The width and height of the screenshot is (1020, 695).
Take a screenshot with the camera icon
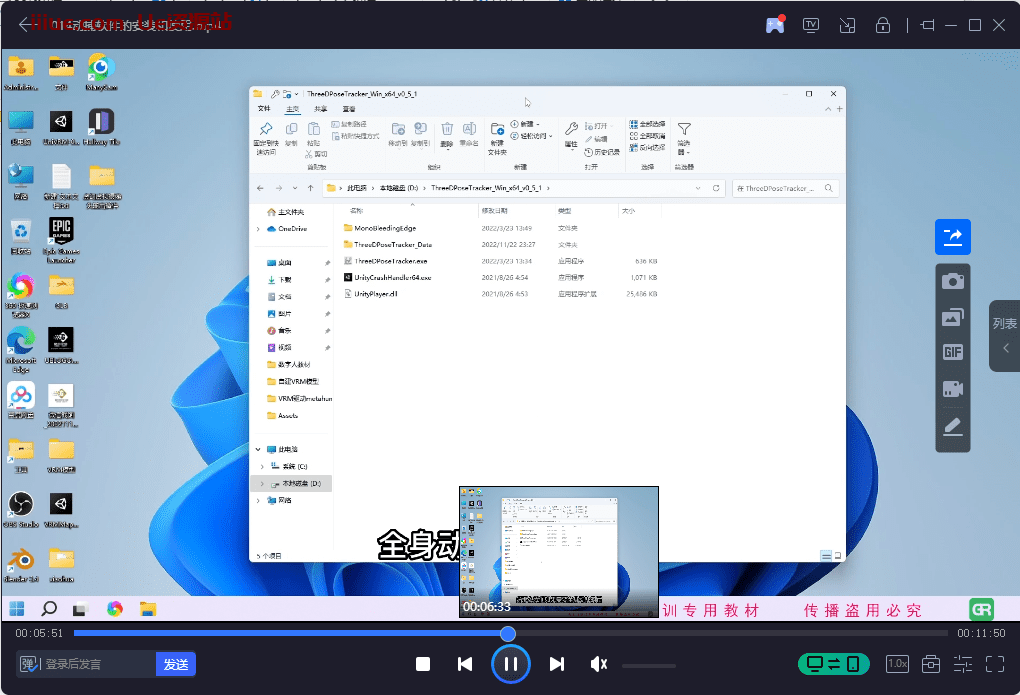[952, 281]
